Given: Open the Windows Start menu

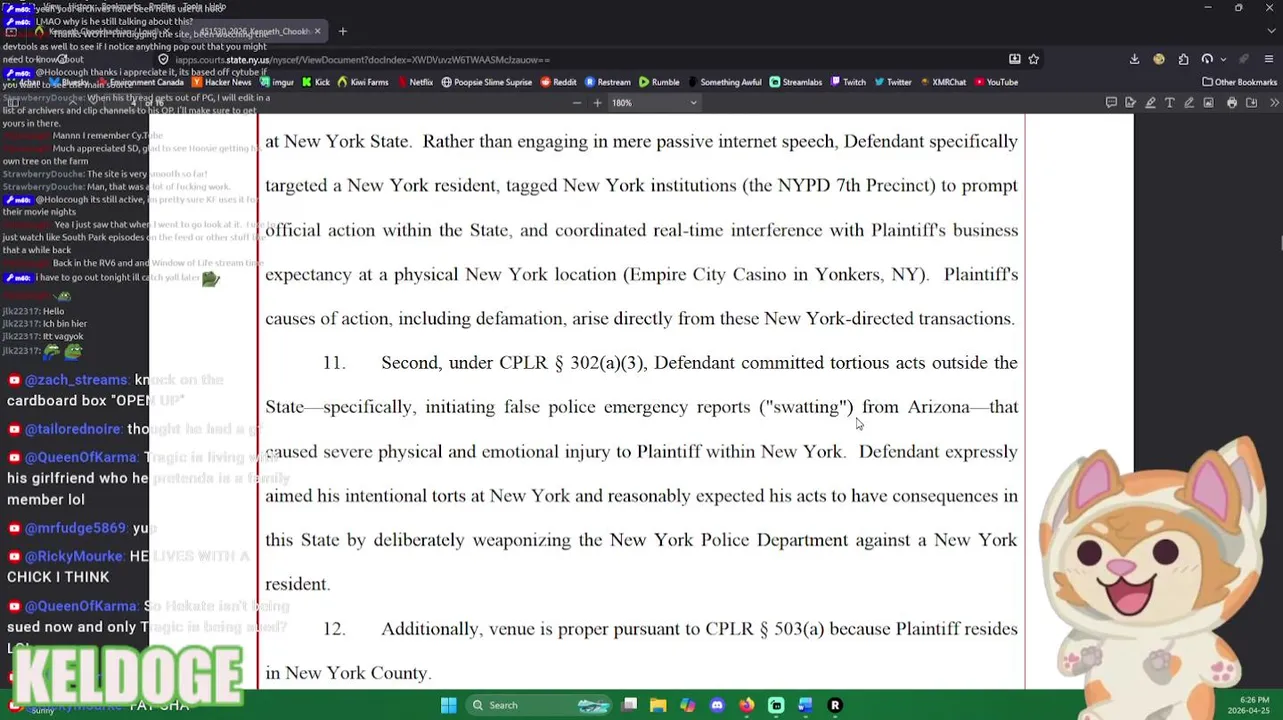Looking at the screenshot, I should click(x=449, y=705).
